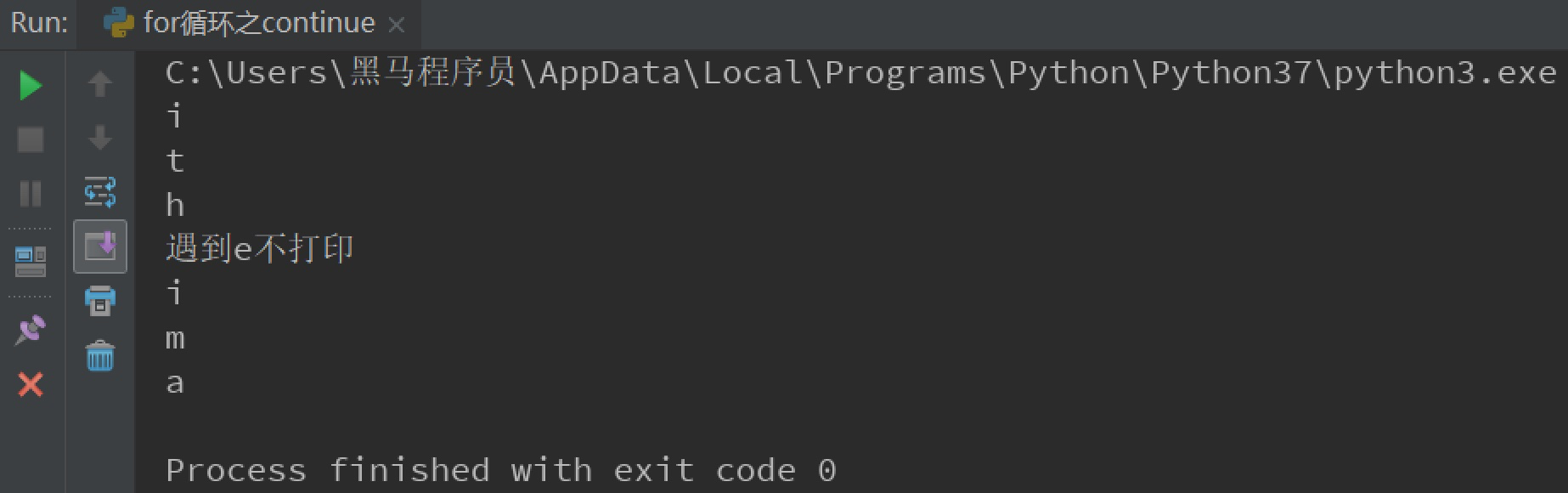Close the "for循环之continue" tab
Image resolution: width=1568 pixels, height=493 pixels.
(396, 25)
